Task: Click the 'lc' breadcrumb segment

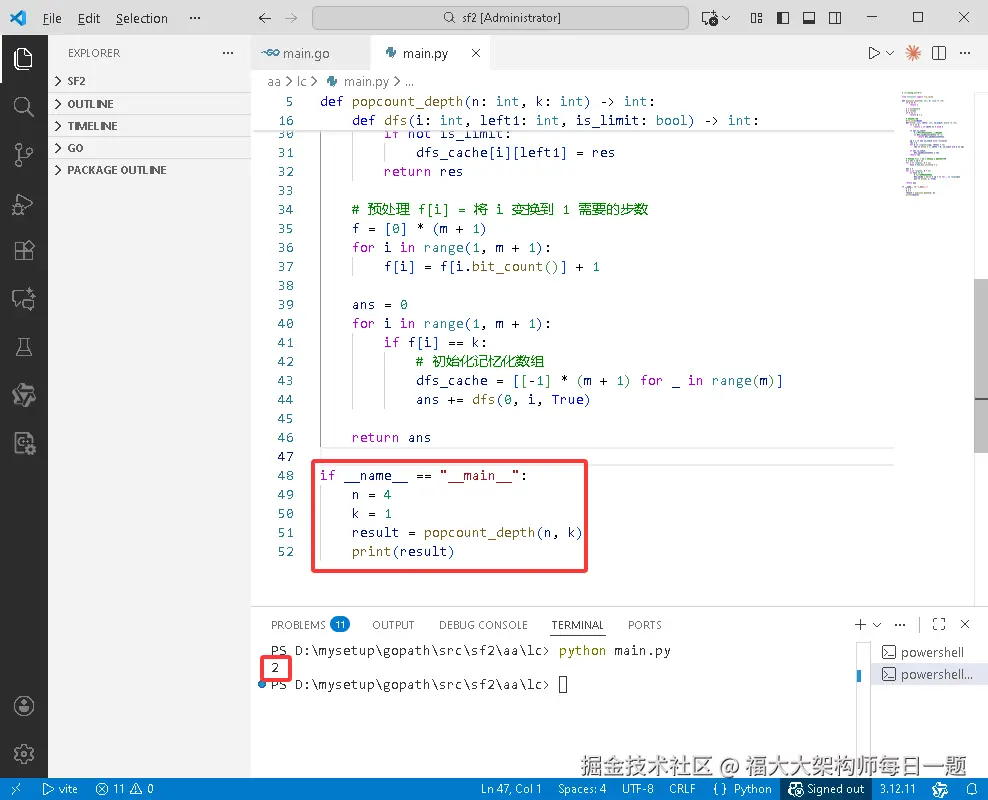Action: point(301,81)
